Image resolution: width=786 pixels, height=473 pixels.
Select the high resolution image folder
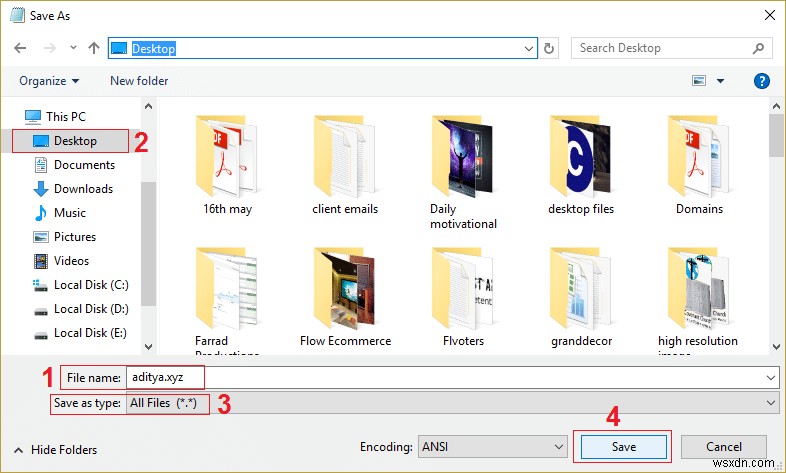coord(698,300)
